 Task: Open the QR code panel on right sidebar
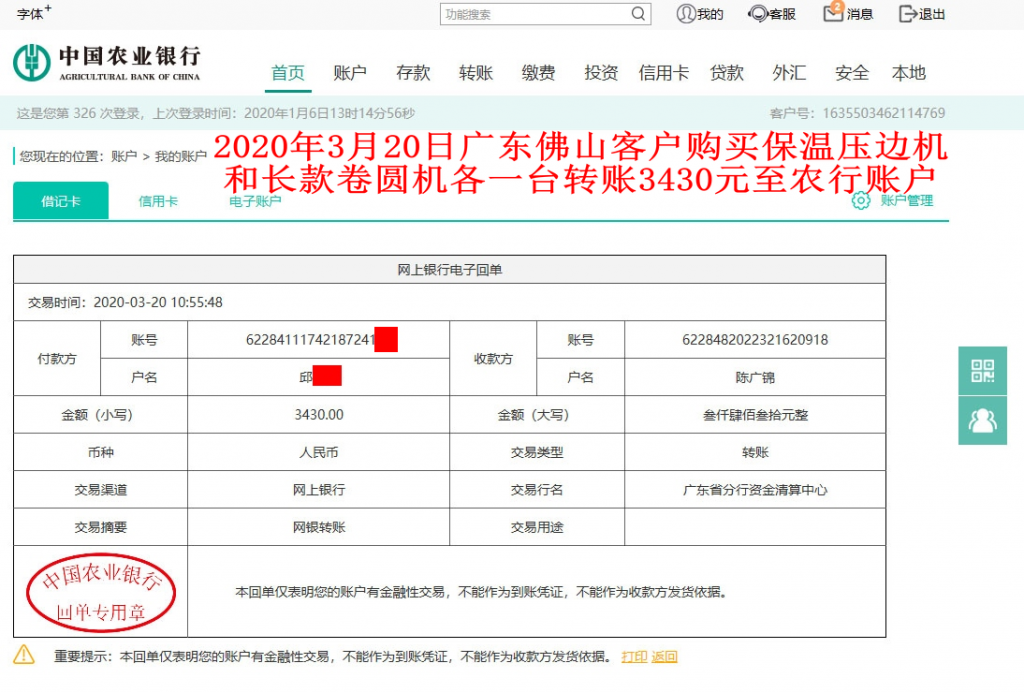pos(983,370)
